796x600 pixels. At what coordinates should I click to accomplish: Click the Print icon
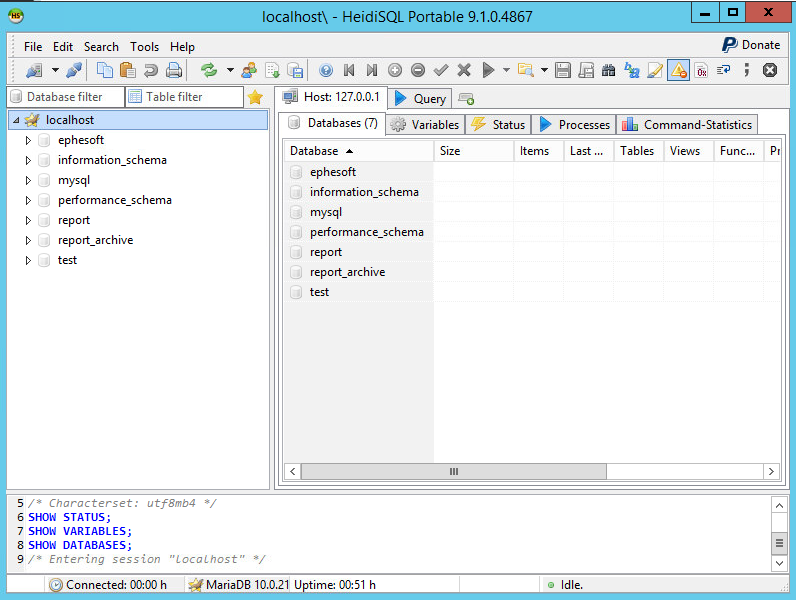[174, 70]
